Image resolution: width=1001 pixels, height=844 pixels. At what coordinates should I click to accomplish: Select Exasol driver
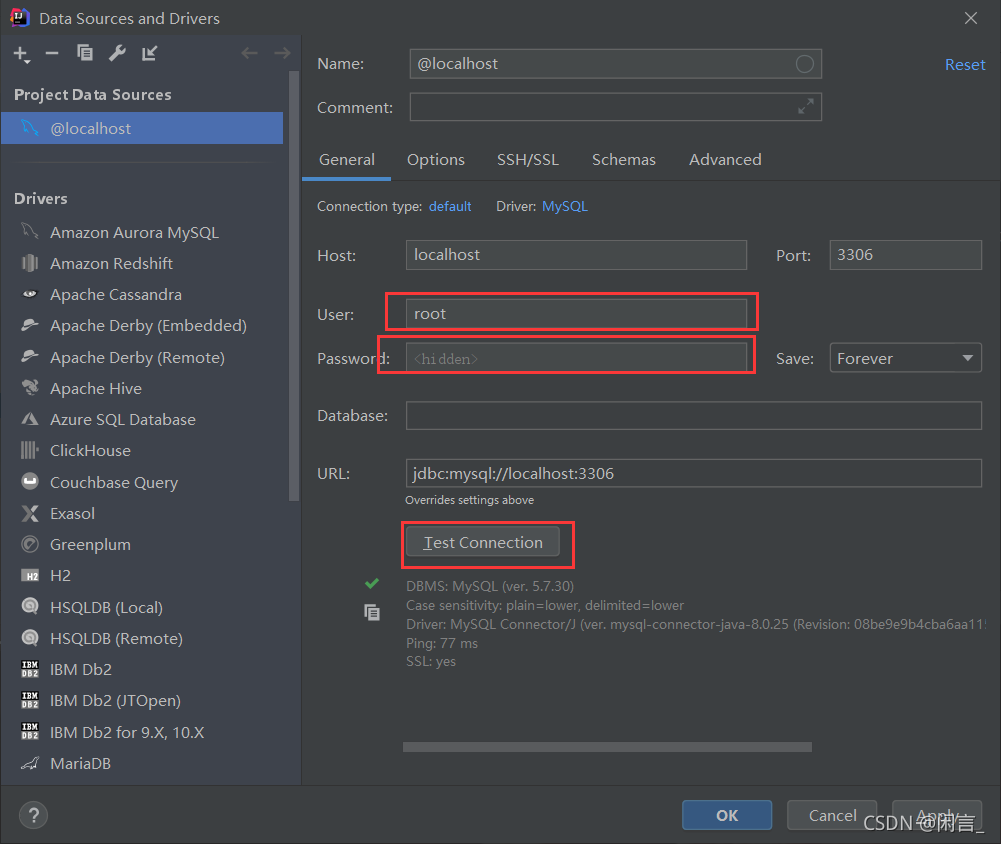(x=72, y=513)
